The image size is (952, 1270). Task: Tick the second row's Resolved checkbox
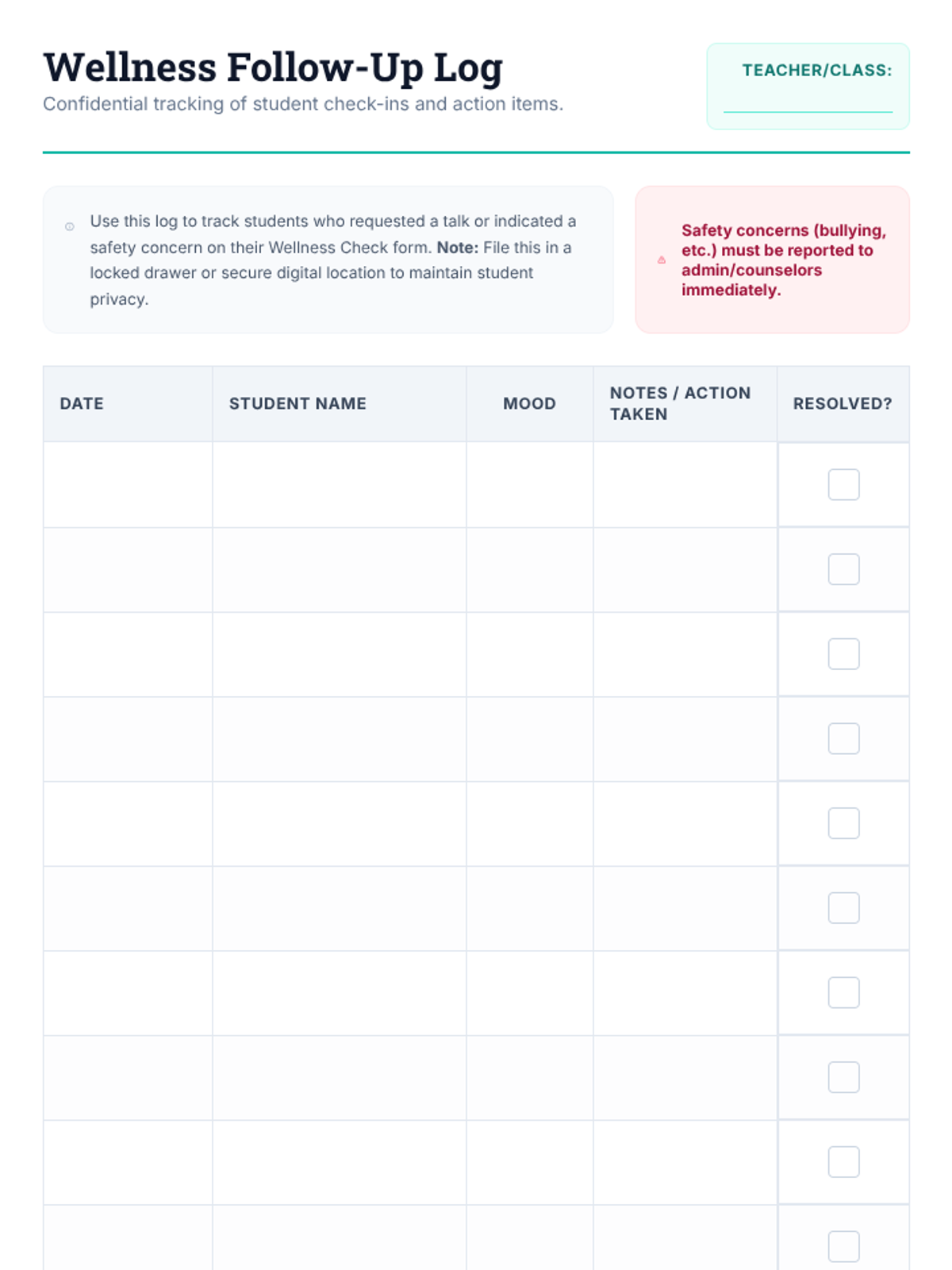pos(843,569)
